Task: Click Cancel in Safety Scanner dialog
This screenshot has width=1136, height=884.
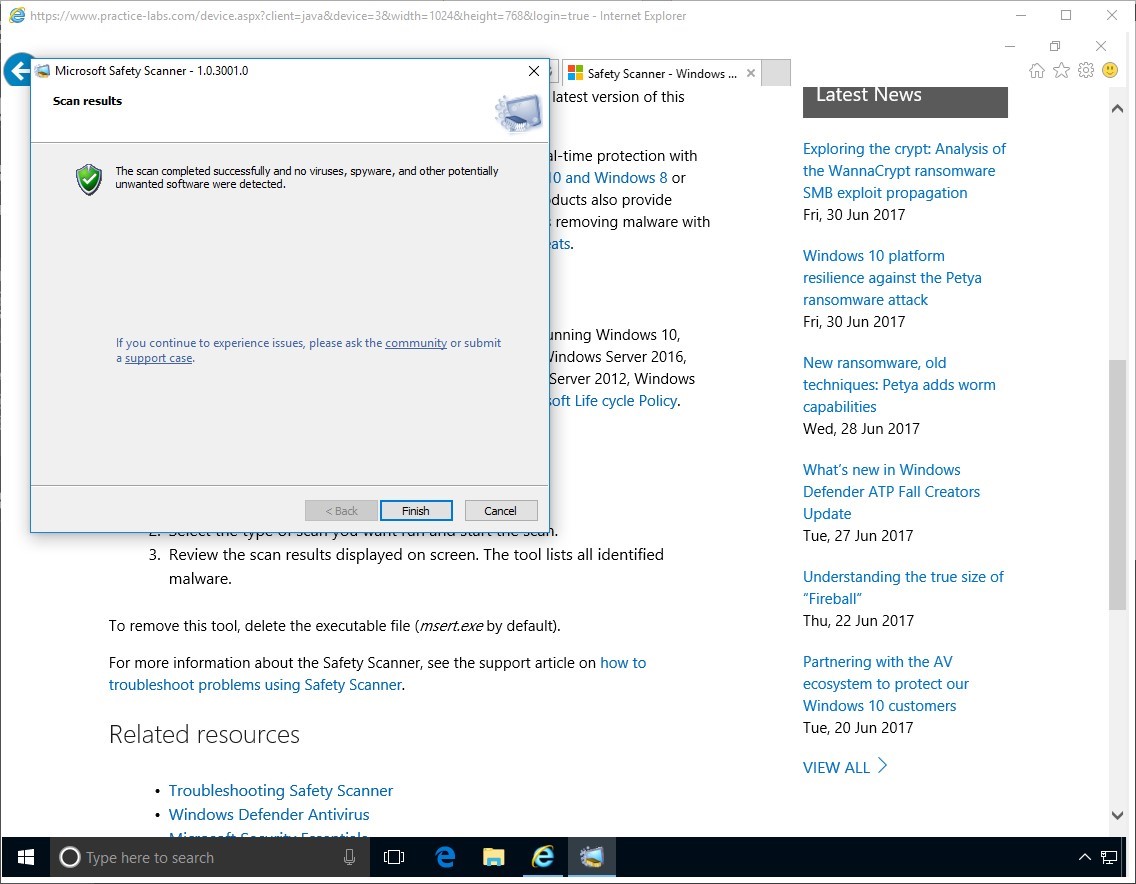Action: pyautogui.click(x=501, y=511)
